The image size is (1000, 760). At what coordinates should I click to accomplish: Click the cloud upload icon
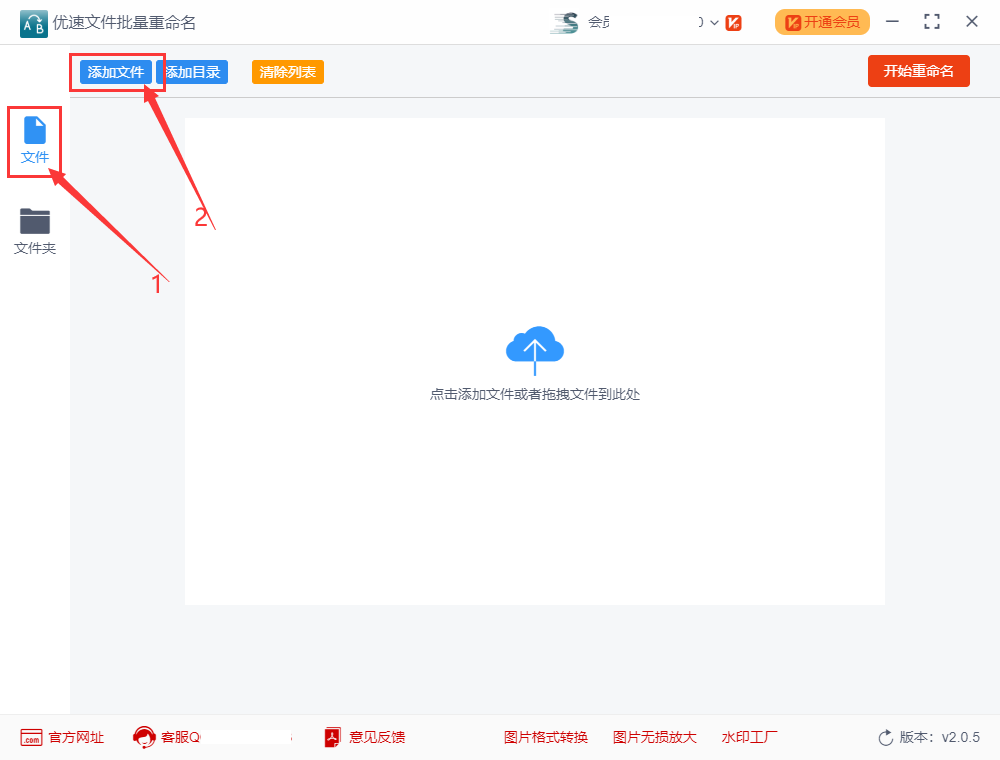click(x=534, y=349)
